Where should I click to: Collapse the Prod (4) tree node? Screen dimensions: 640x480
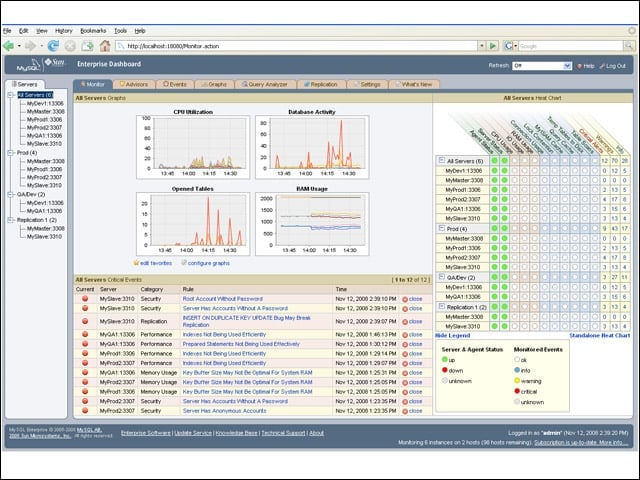[11, 153]
